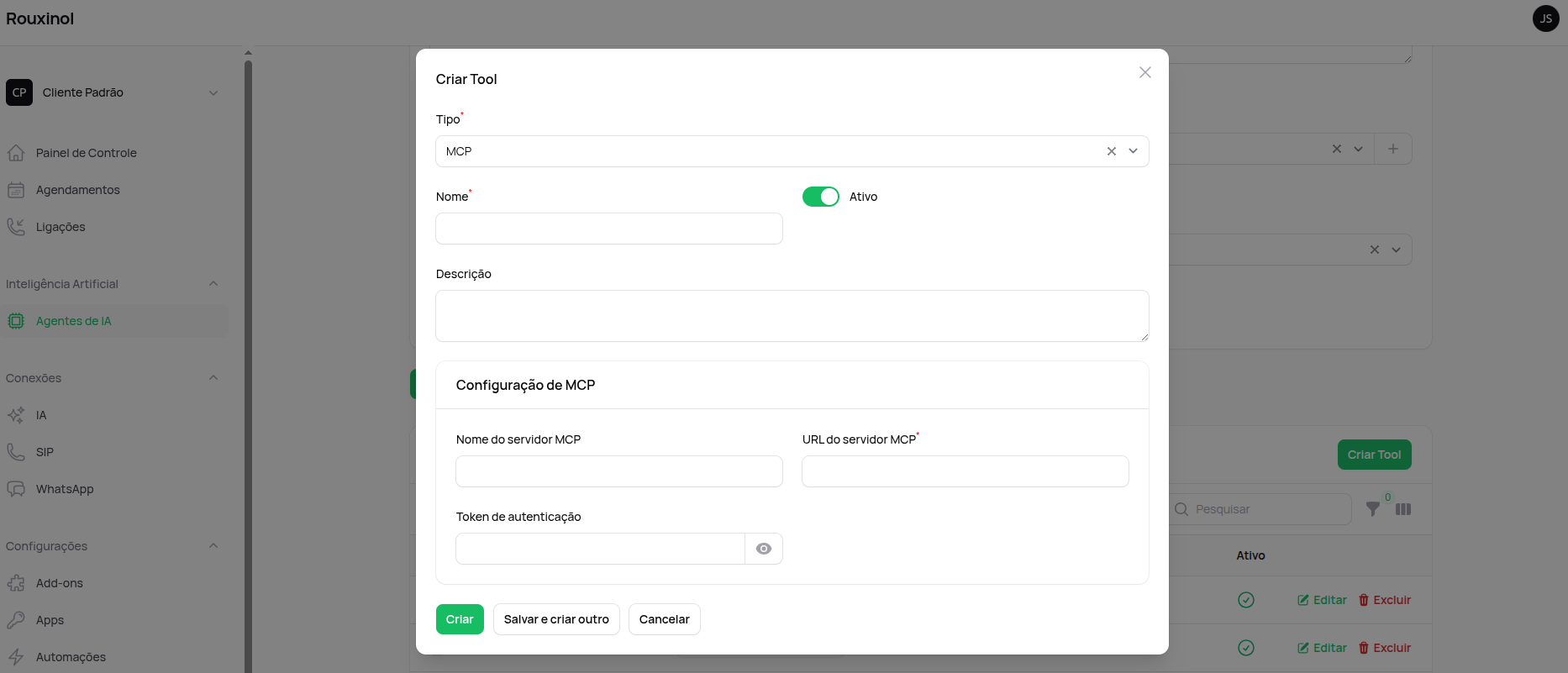Viewport: 1568px width, 673px height.
Task: Click the Nome do servidor MCP field
Action: 619,471
